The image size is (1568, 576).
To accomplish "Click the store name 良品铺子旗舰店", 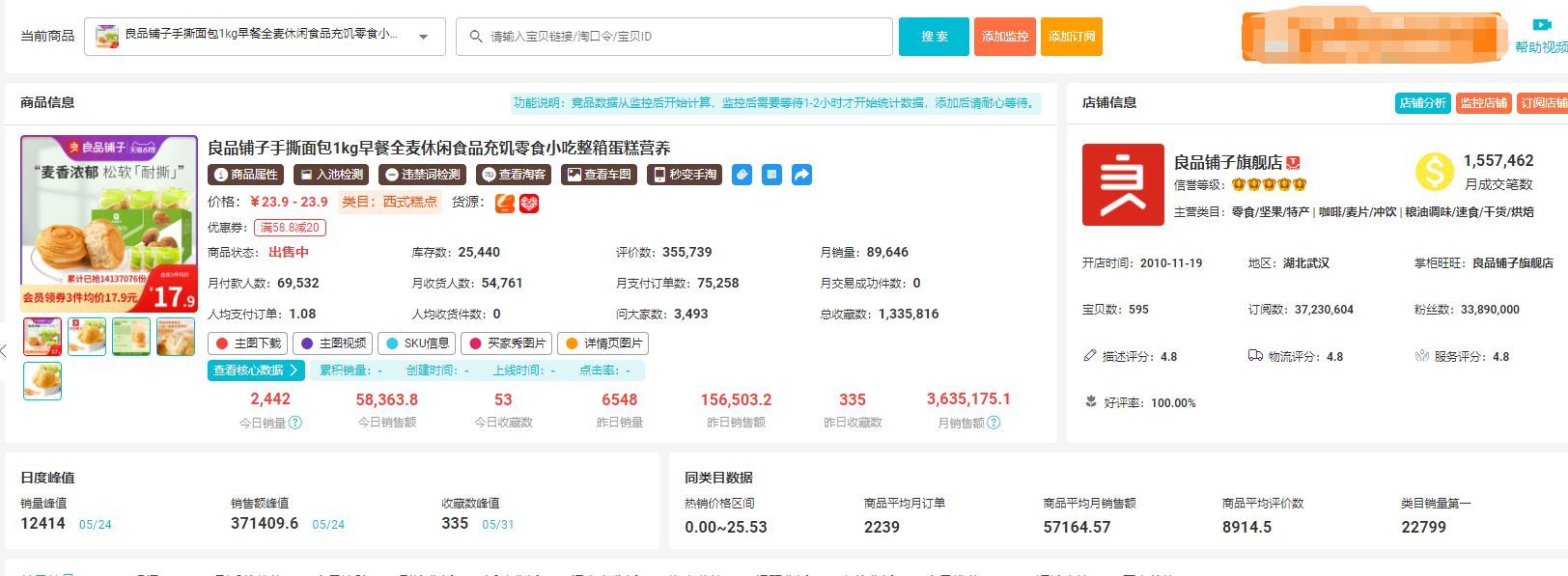I will pyautogui.click(x=1228, y=162).
